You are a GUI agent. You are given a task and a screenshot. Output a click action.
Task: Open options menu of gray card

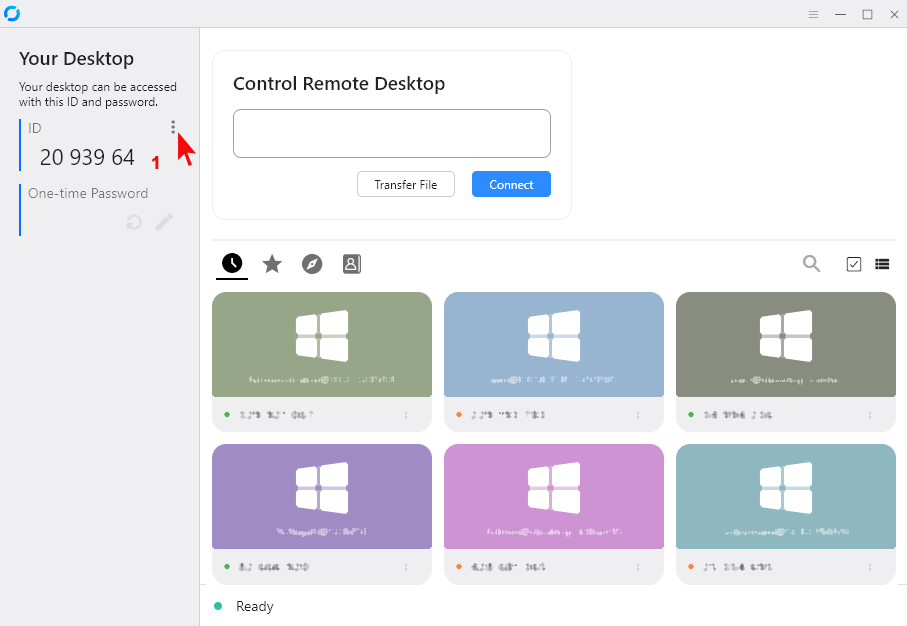[870, 415]
